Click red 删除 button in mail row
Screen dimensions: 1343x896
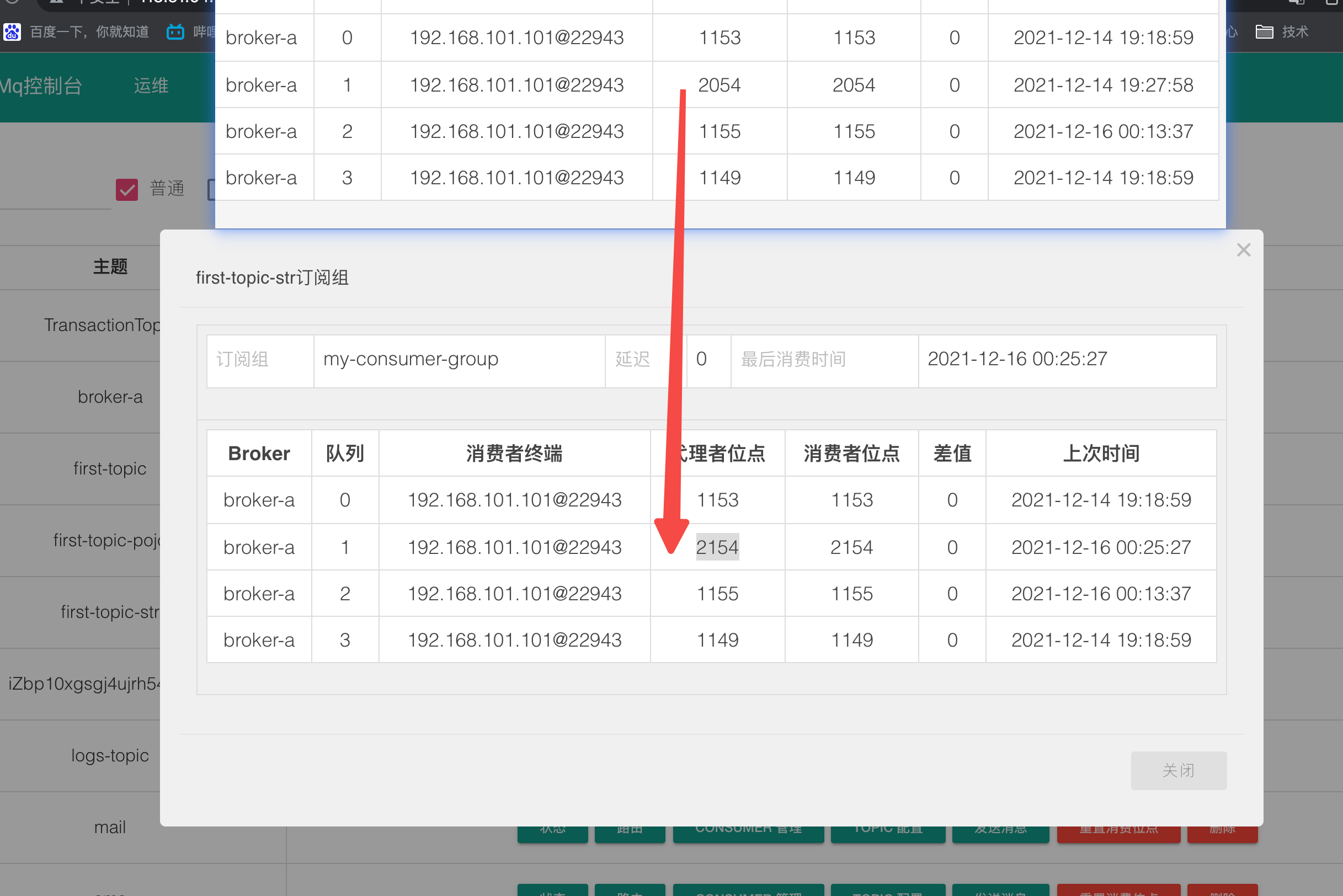tap(1222, 833)
